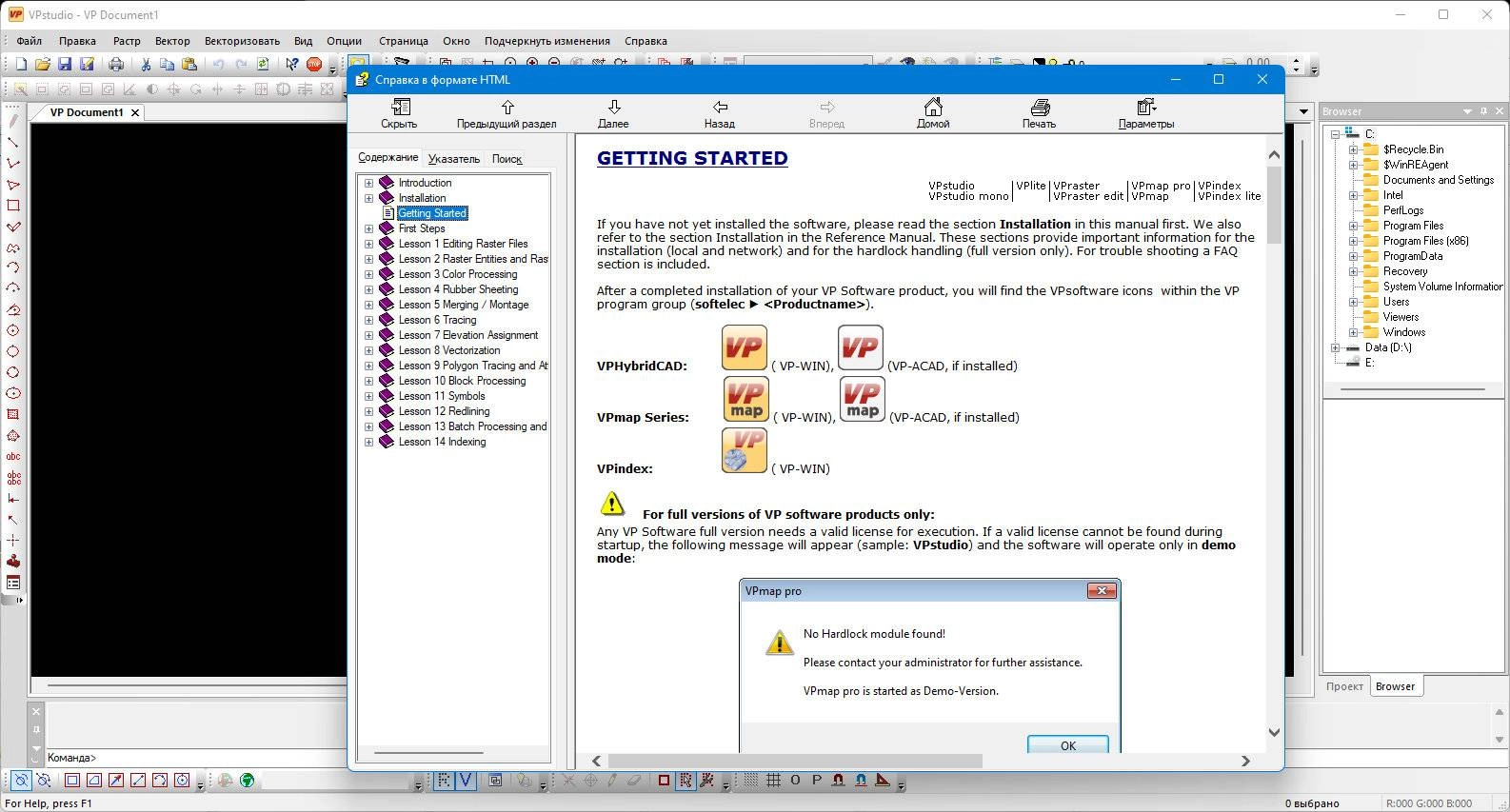Click the Cut scissors icon
The height and width of the screenshot is (812, 1510).
tap(146, 64)
